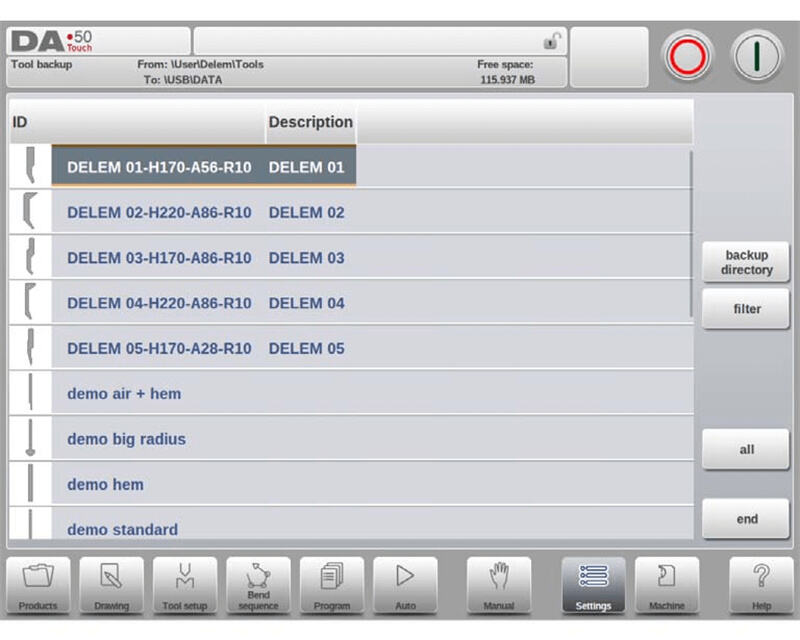Switch to Program mode icon
The image size is (800, 640).
pos(332,585)
